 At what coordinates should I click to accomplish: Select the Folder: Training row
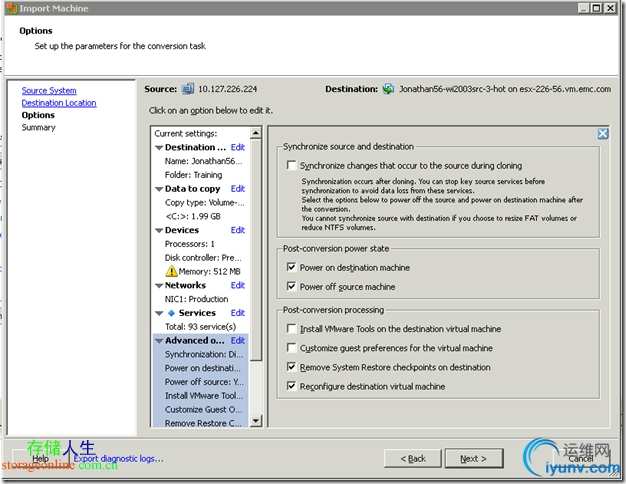coord(193,175)
